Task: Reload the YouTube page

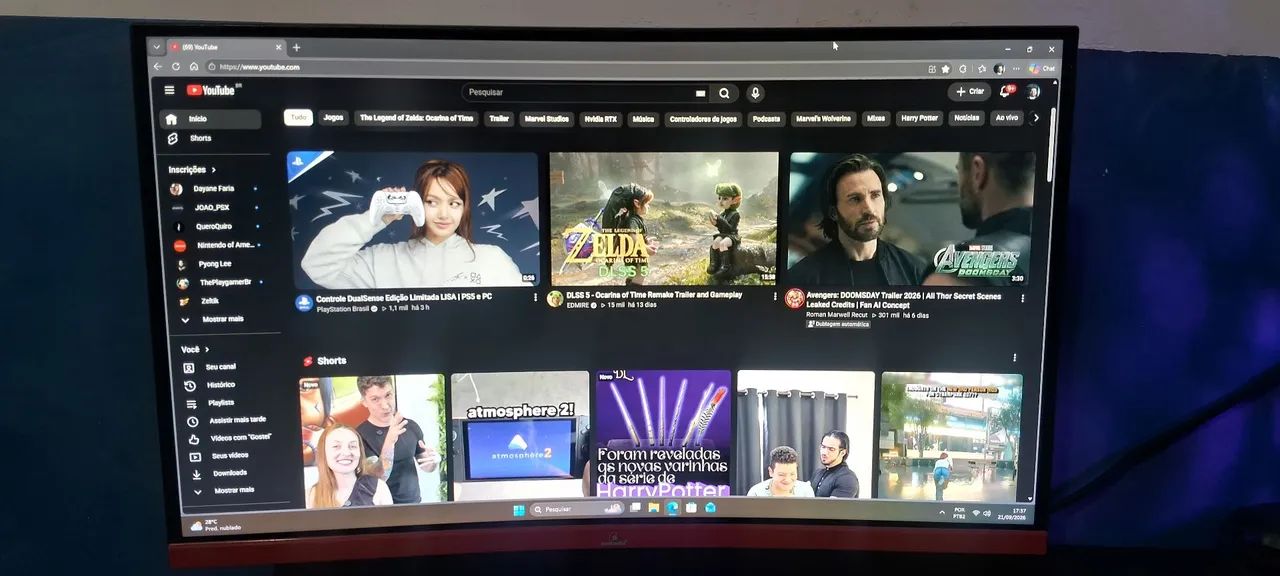Action: [176, 66]
